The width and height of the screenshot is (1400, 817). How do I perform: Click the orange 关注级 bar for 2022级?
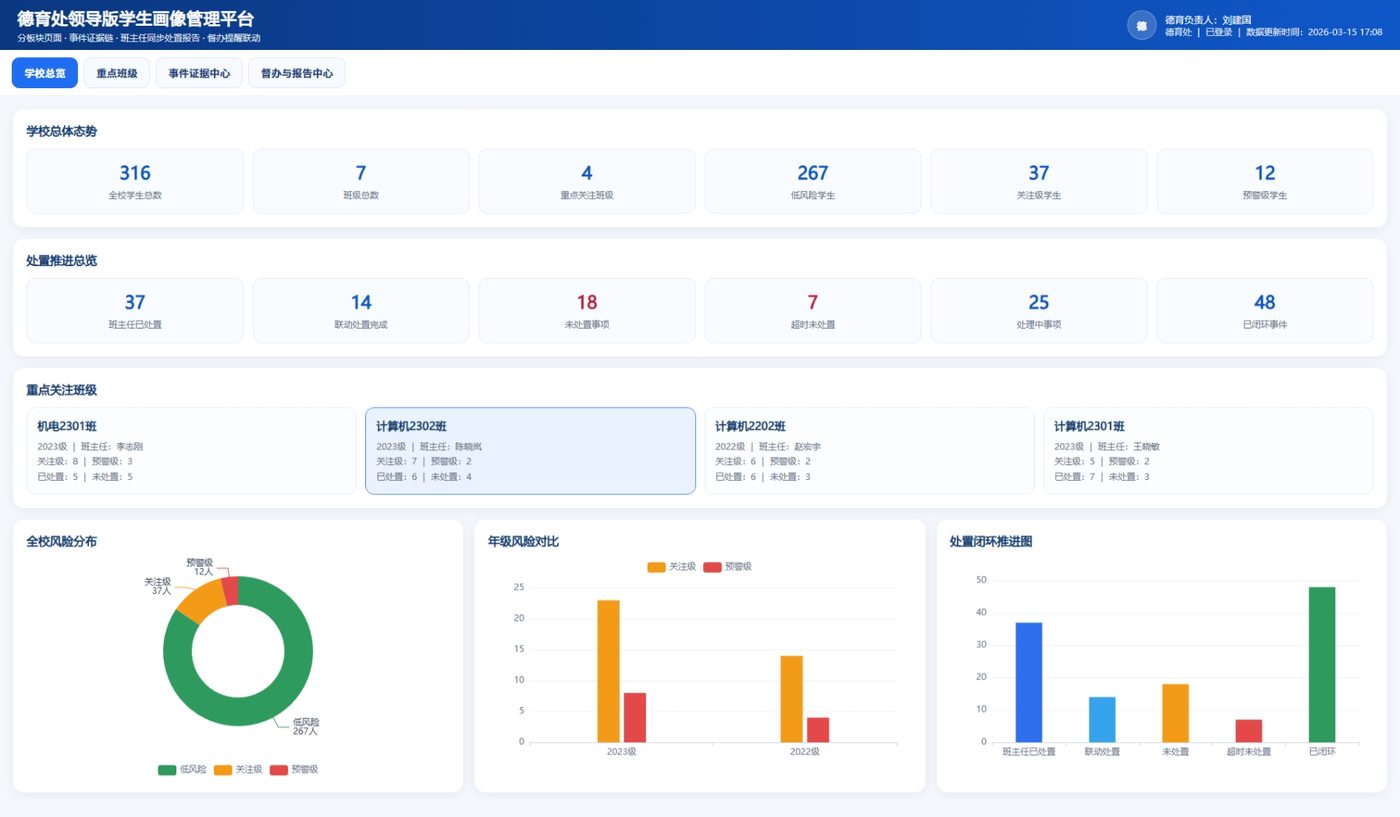coord(791,699)
